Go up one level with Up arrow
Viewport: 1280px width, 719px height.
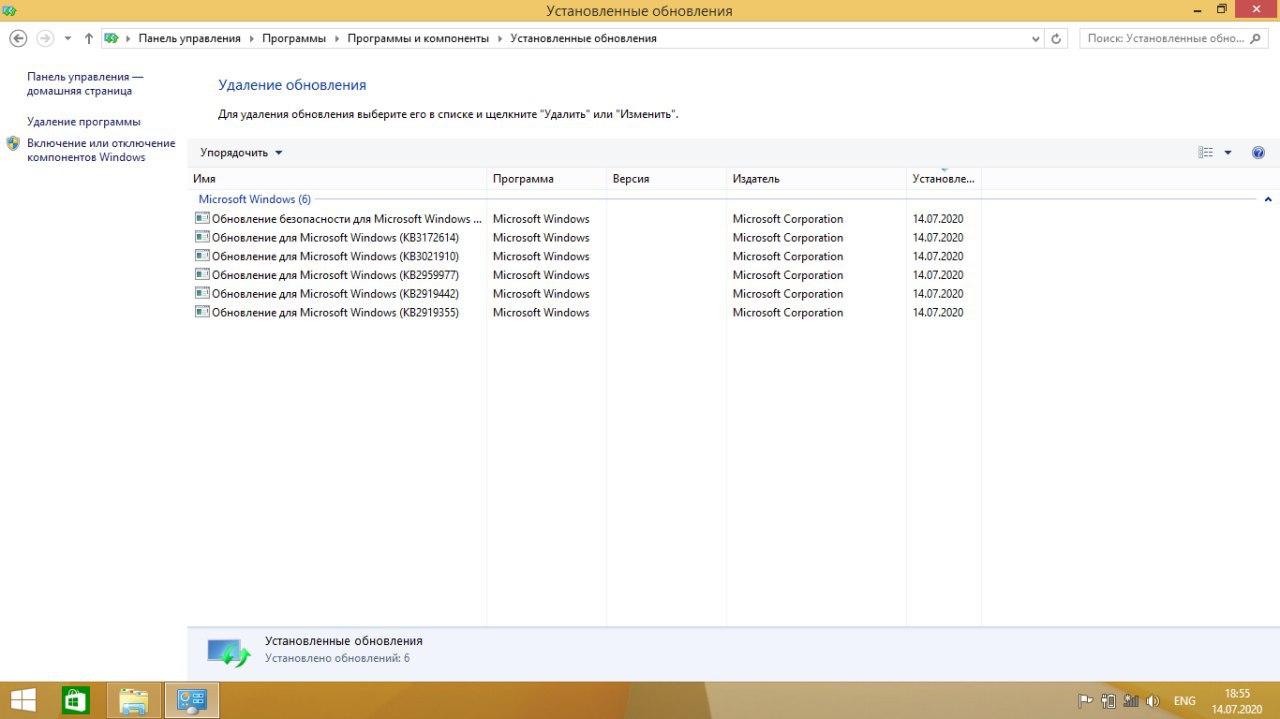click(89, 38)
